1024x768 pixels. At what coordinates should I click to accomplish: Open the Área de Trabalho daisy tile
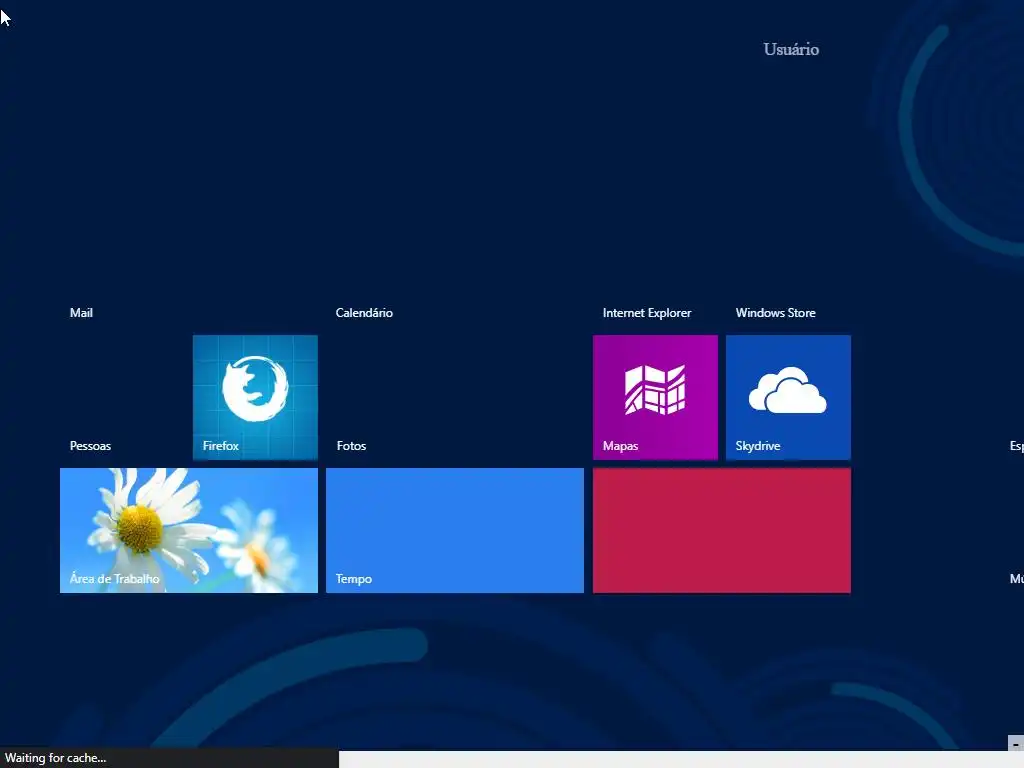tap(189, 530)
